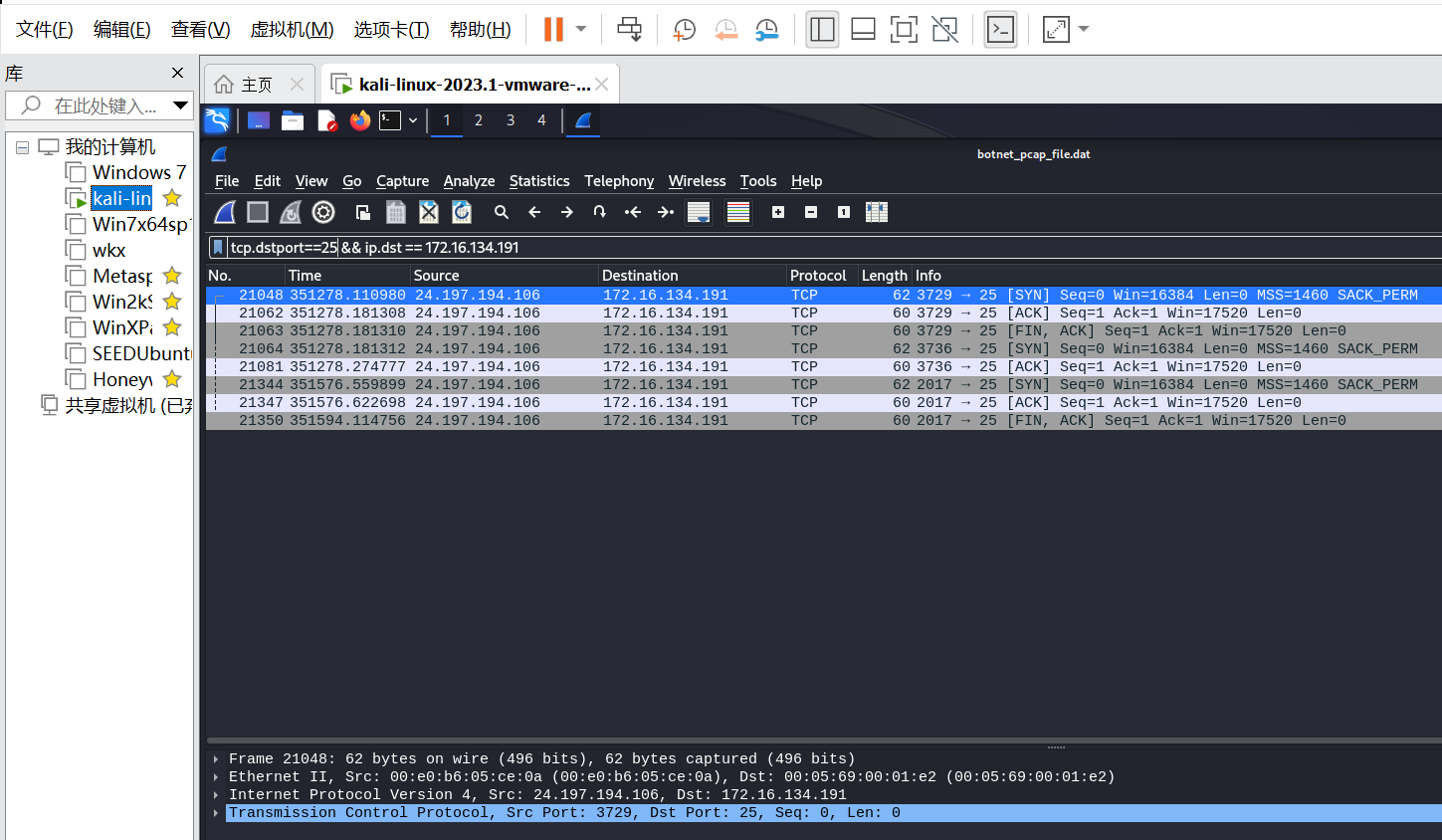Toggle the VMware console view icon
This screenshot has width=1442, height=840.
pyautogui.click(x=1000, y=29)
